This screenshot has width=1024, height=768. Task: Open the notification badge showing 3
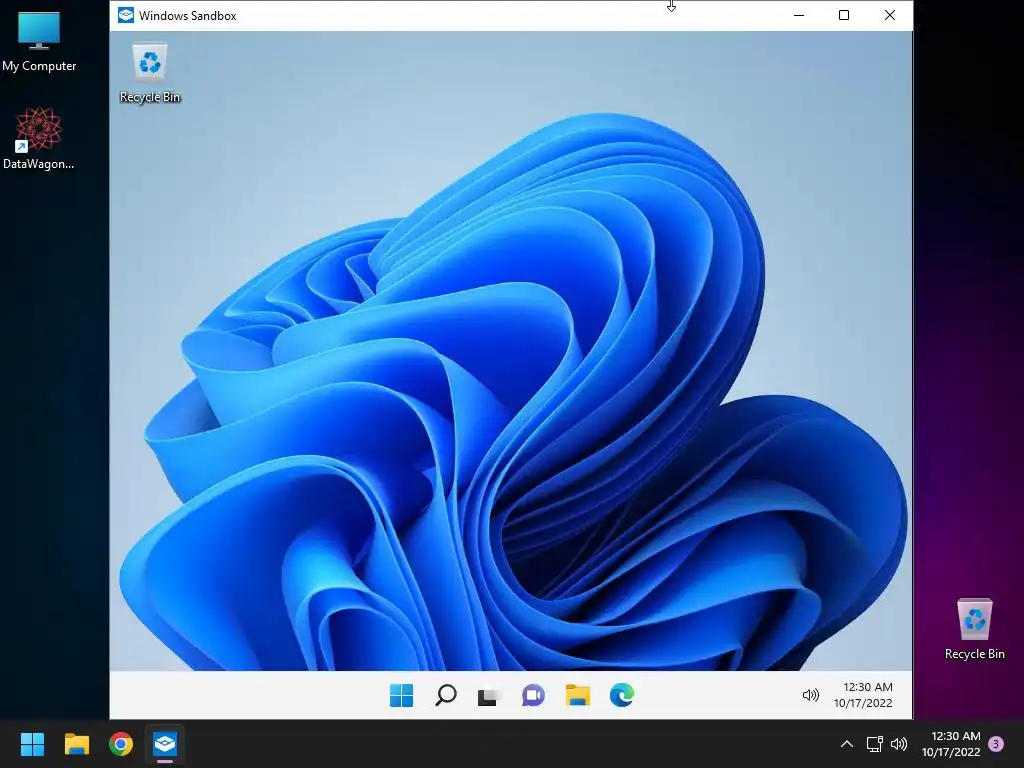(996, 743)
